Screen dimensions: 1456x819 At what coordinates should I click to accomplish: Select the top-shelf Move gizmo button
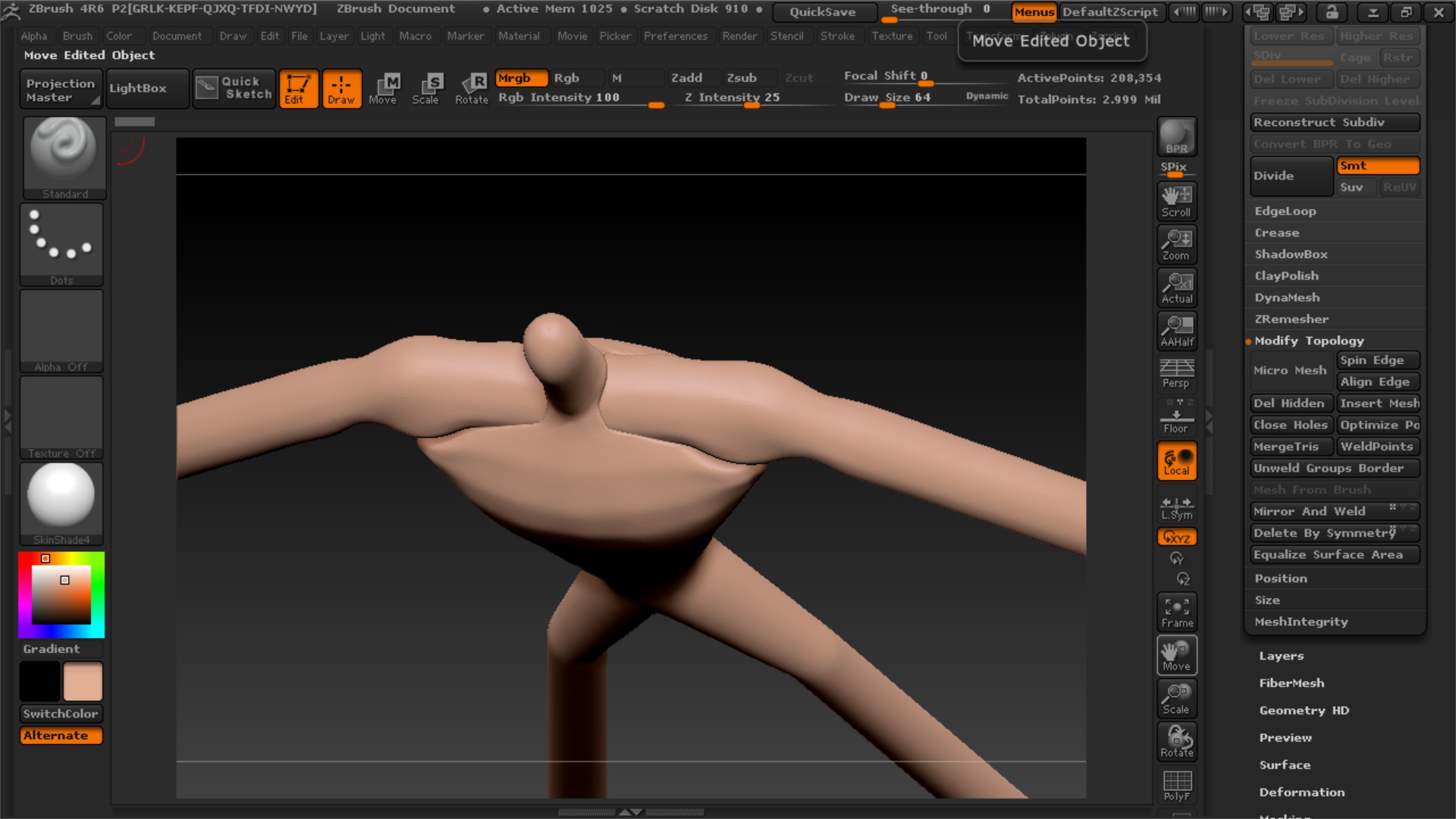coord(384,89)
